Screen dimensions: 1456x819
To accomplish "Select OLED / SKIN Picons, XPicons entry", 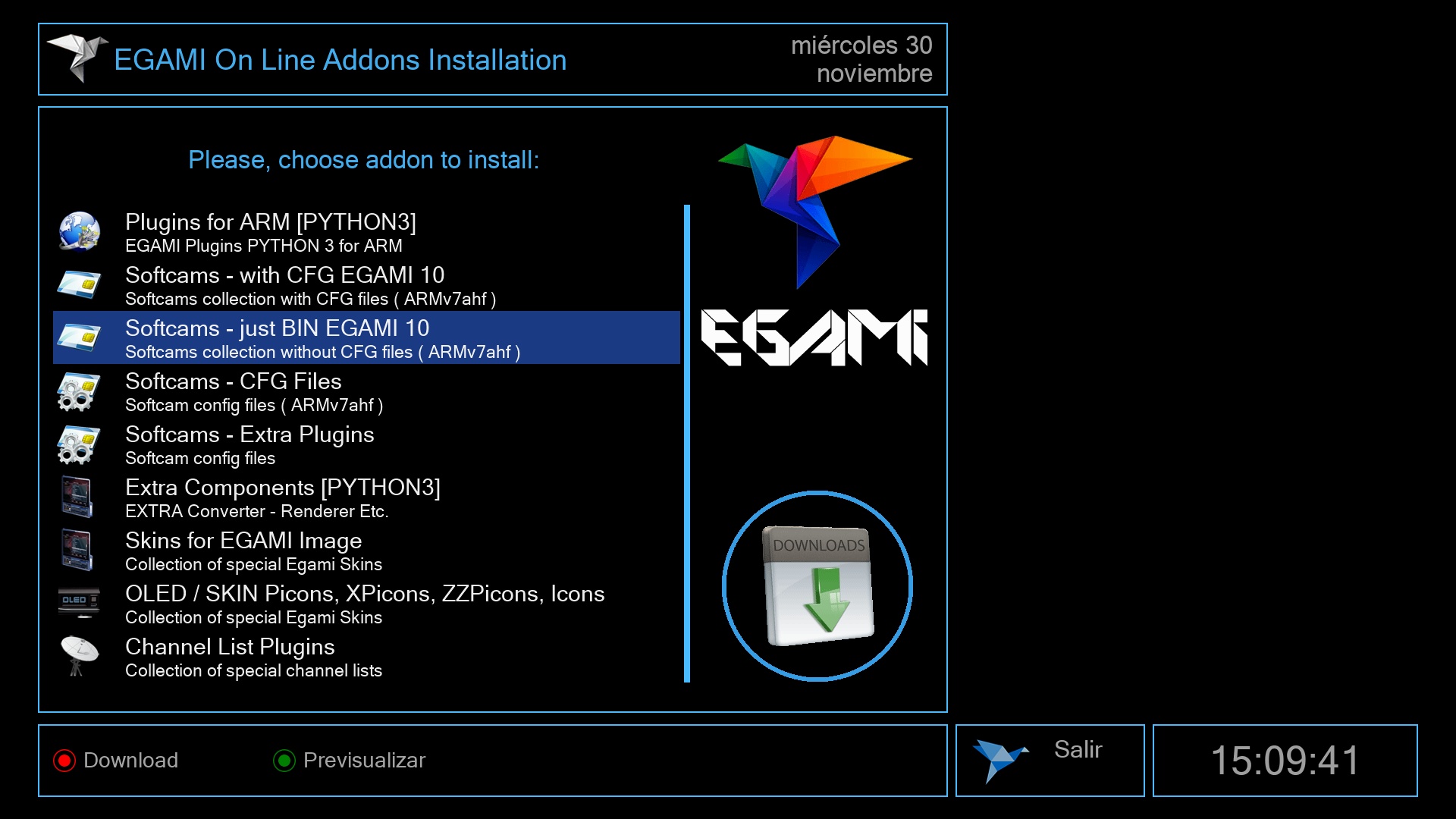I will pos(364,595).
